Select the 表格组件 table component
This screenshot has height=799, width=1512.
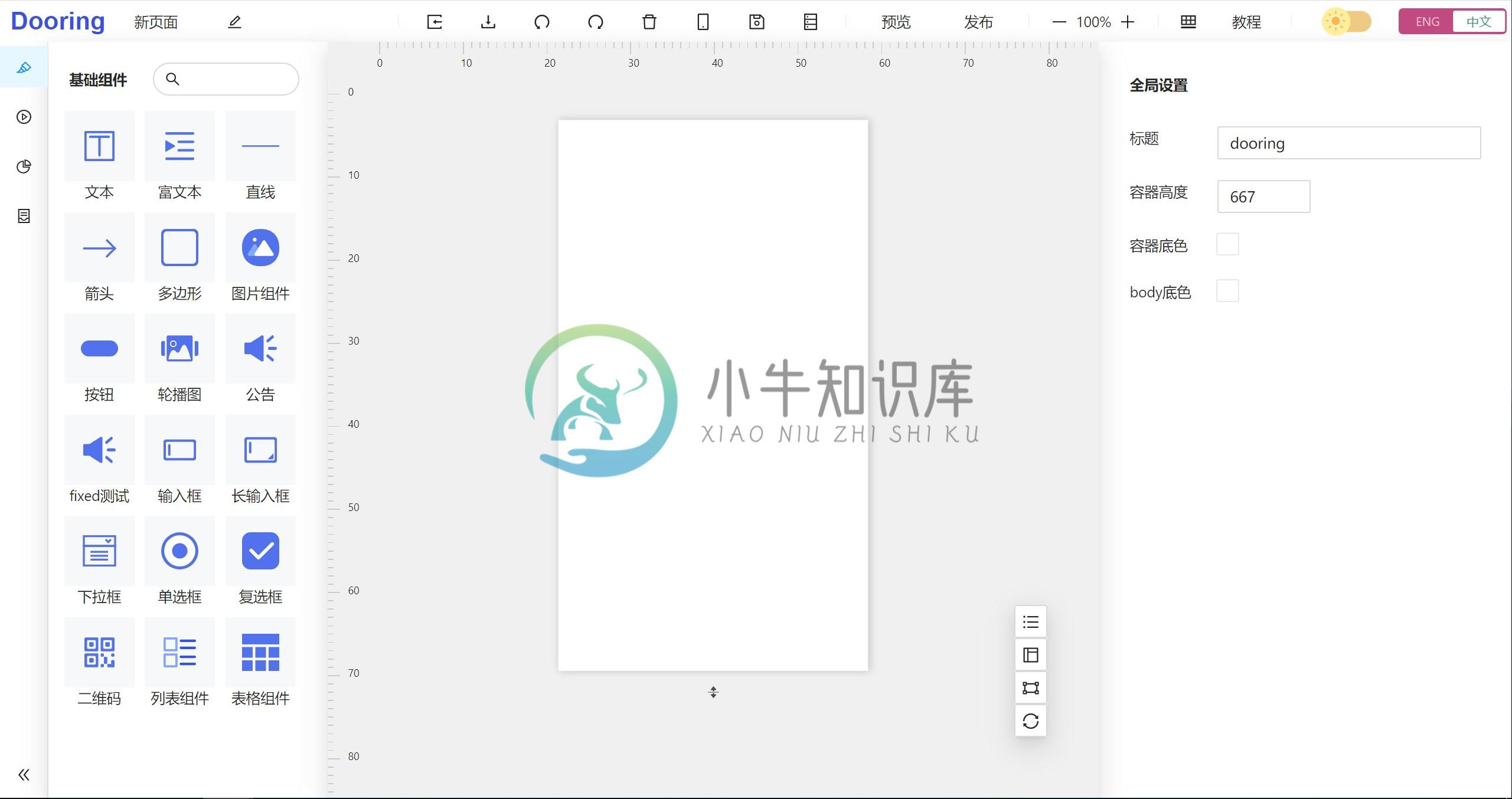pos(260,662)
